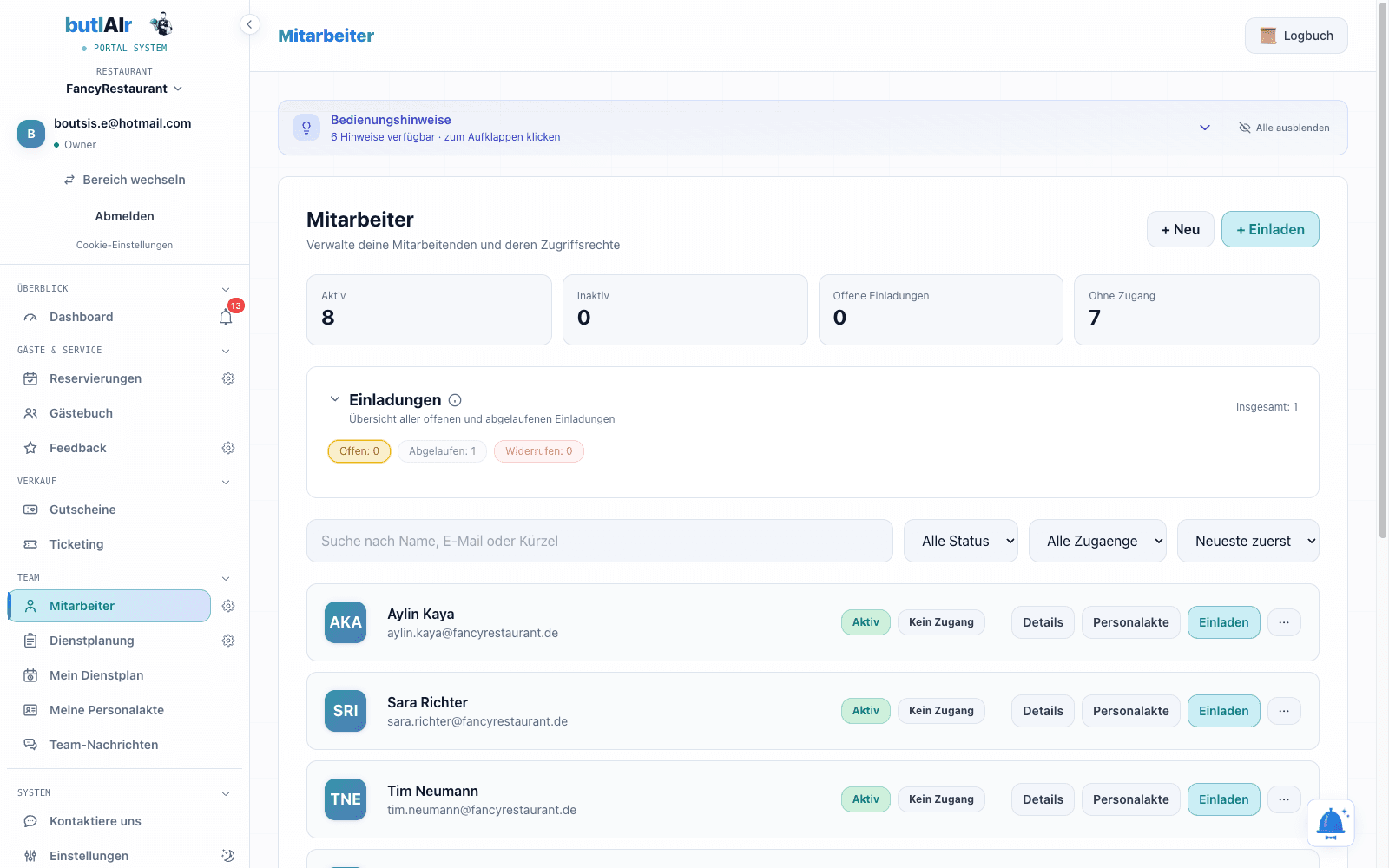Viewport: 1389px width, 868px height.
Task: Click Sara Richter's SRI avatar
Action: click(x=346, y=711)
